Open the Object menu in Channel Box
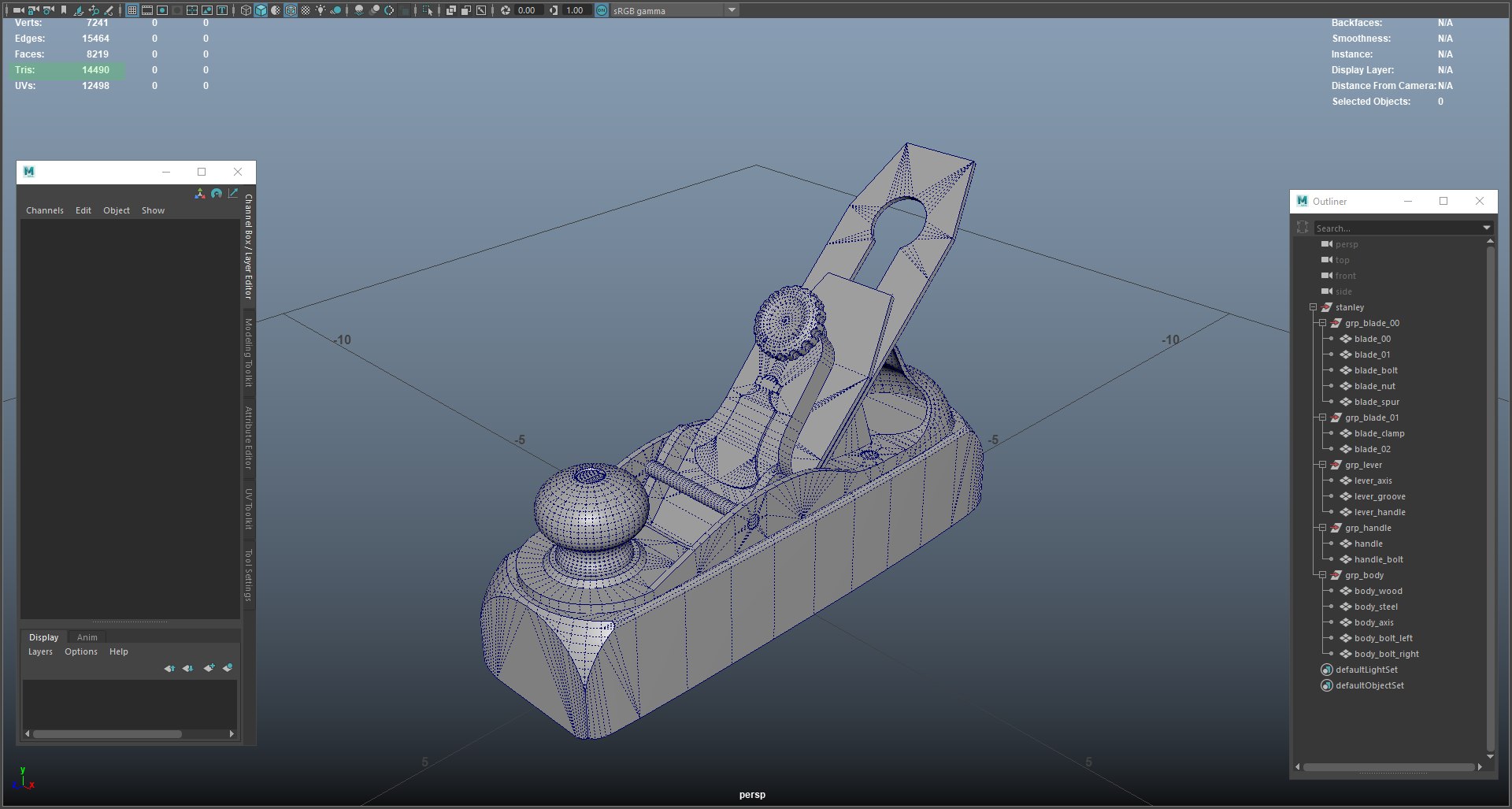 pyautogui.click(x=117, y=210)
